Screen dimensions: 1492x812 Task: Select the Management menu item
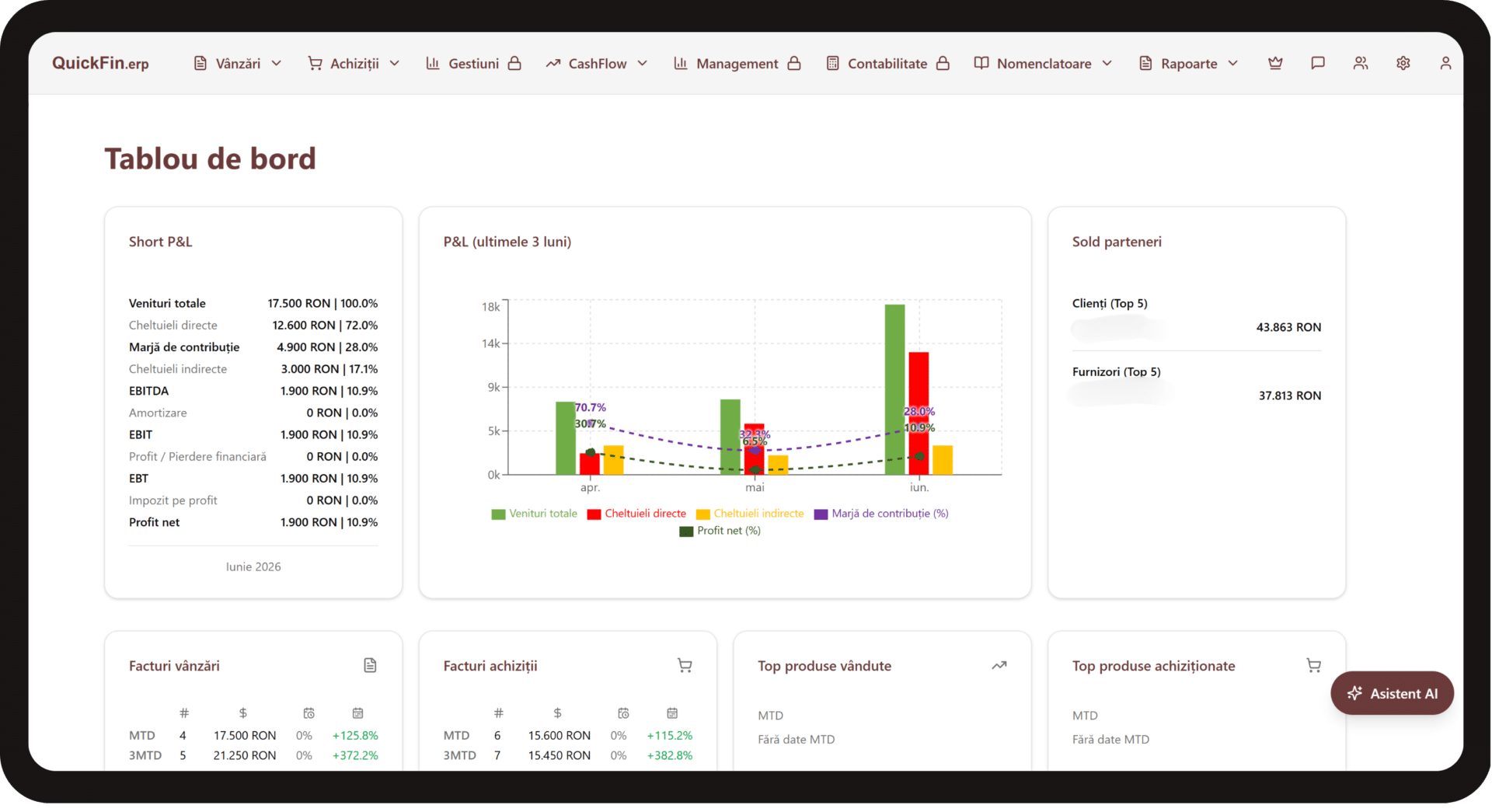(x=737, y=63)
